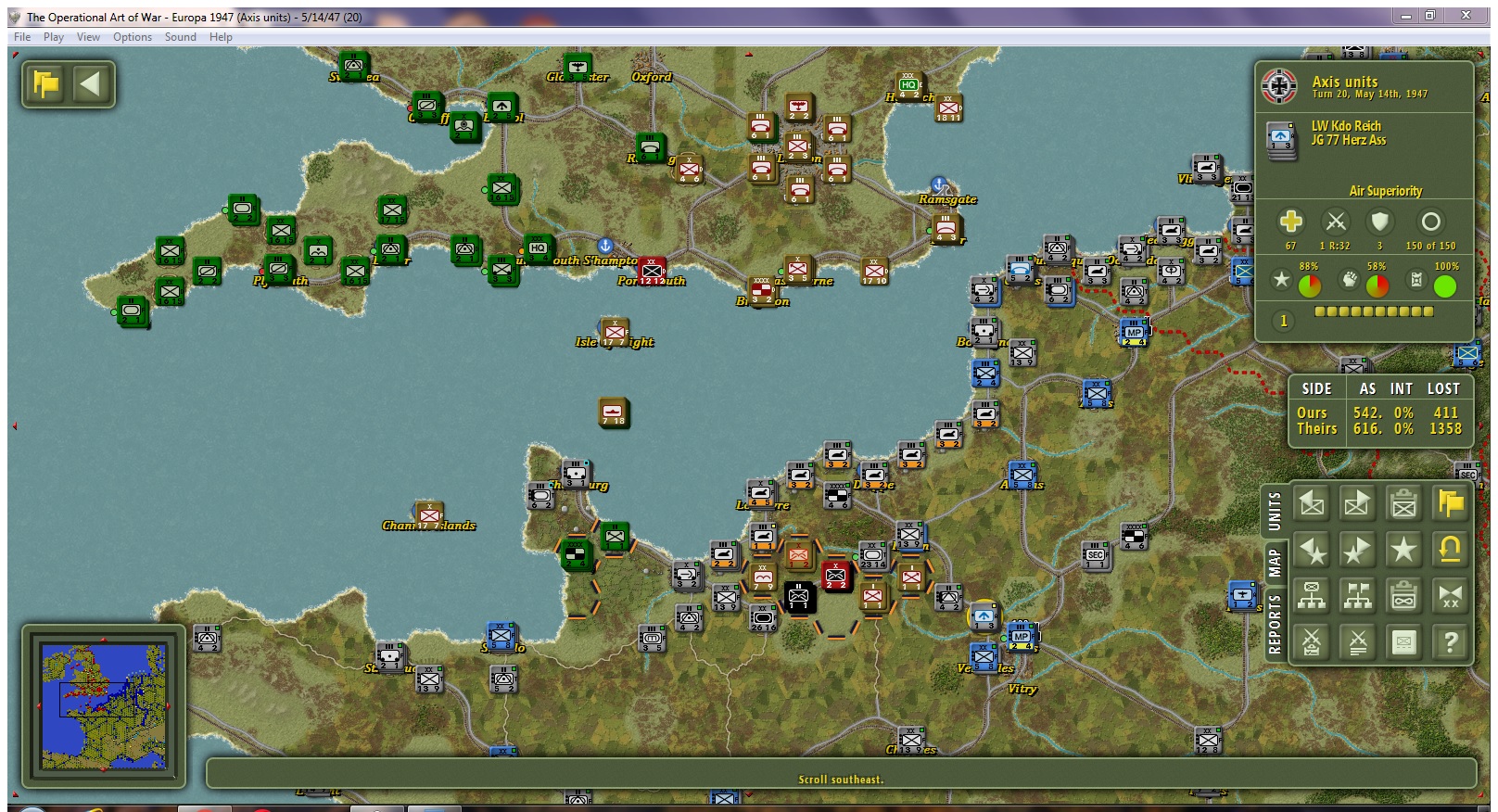Switch to the MAP tab
Viewport: 1498px width, 812px height.
(1275, 563)
